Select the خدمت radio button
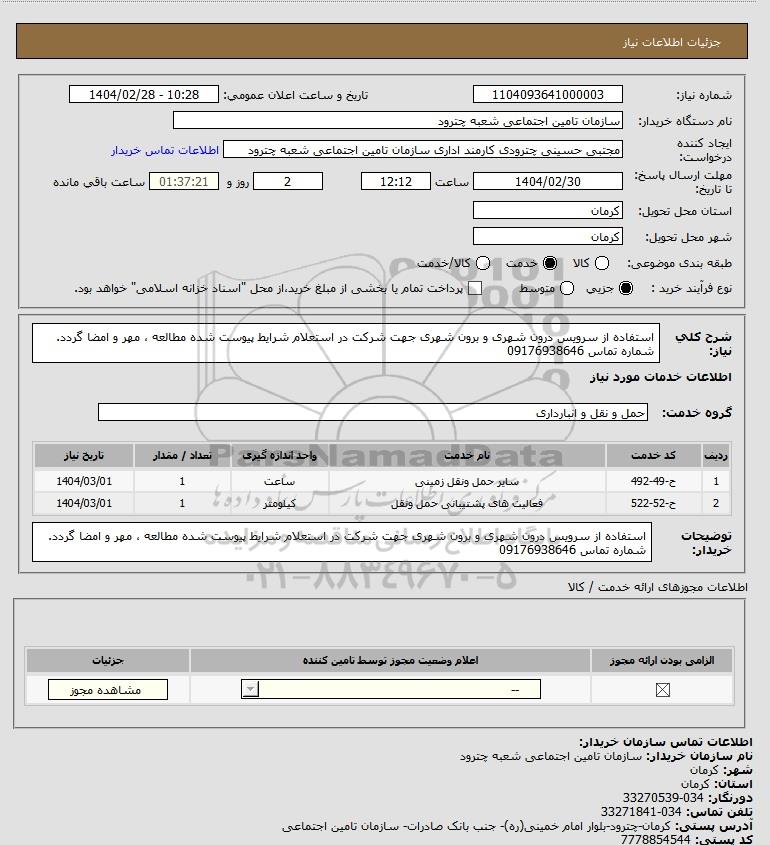 click(550, 263)
